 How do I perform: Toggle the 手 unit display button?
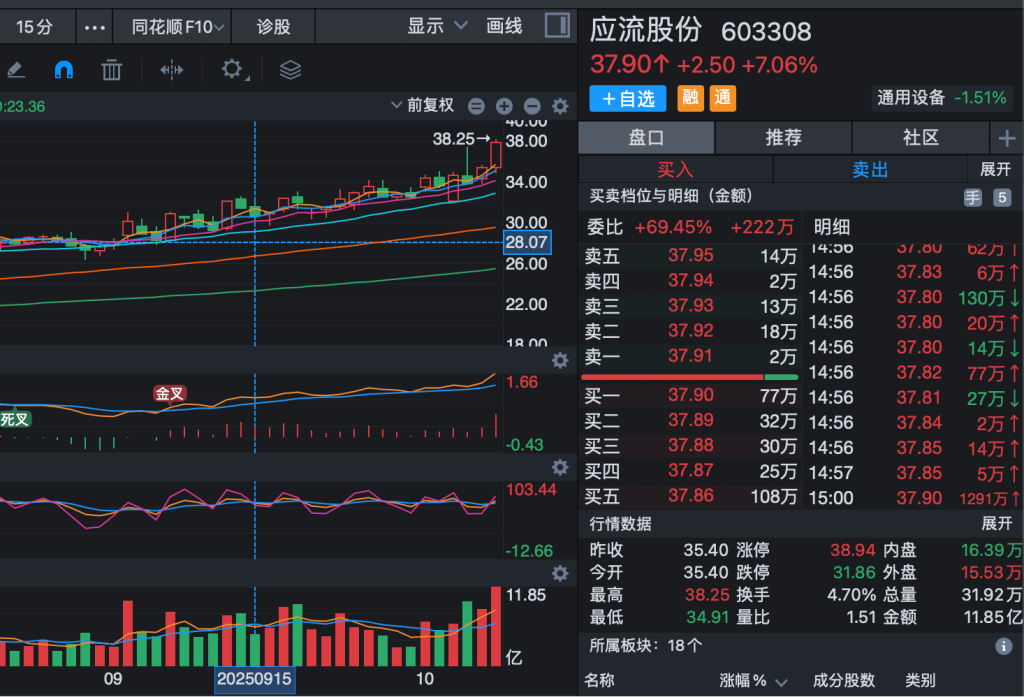[972, 198]
